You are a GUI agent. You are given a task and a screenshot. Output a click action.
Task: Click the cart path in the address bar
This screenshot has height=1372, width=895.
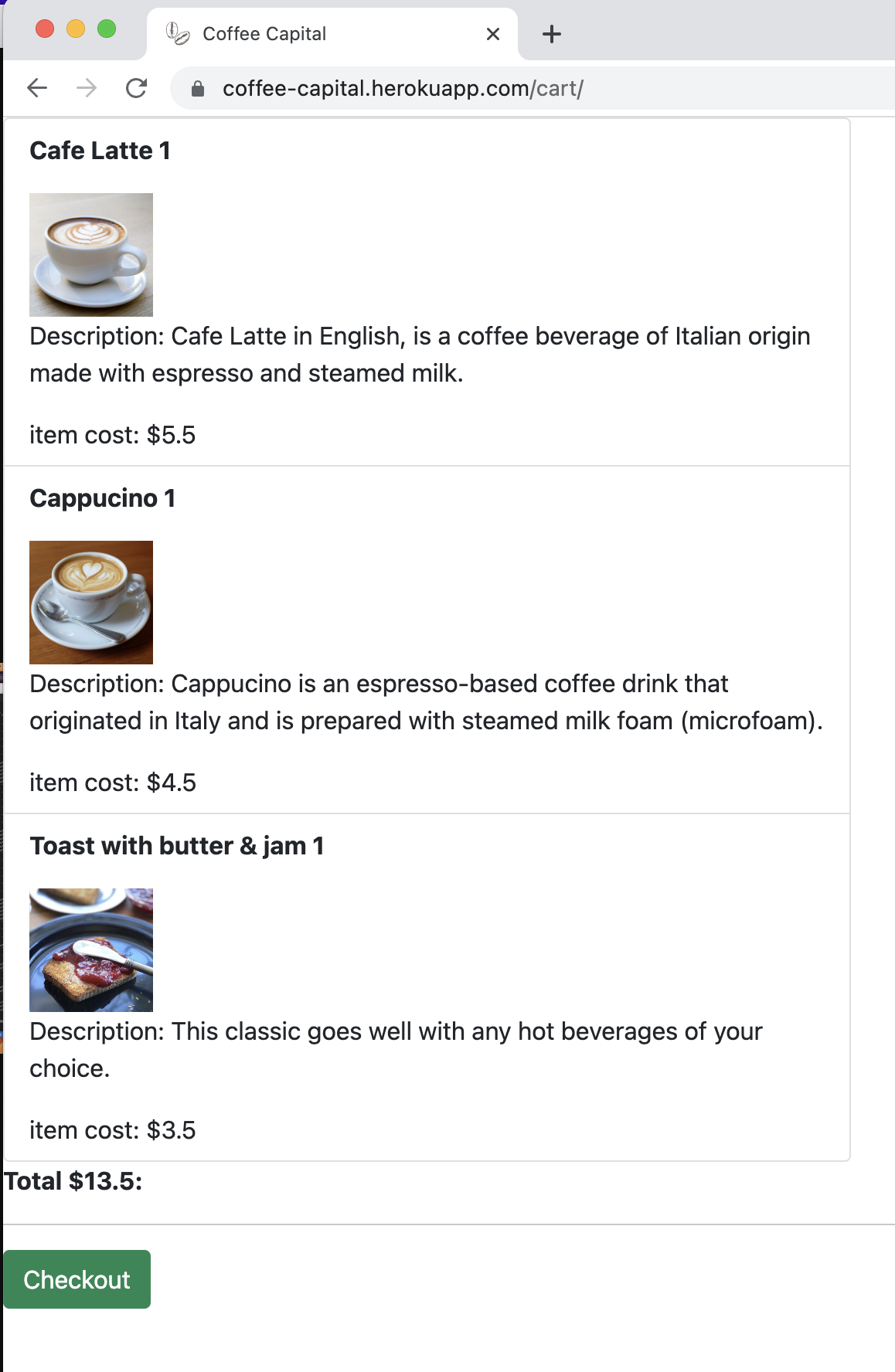[555, 88]
